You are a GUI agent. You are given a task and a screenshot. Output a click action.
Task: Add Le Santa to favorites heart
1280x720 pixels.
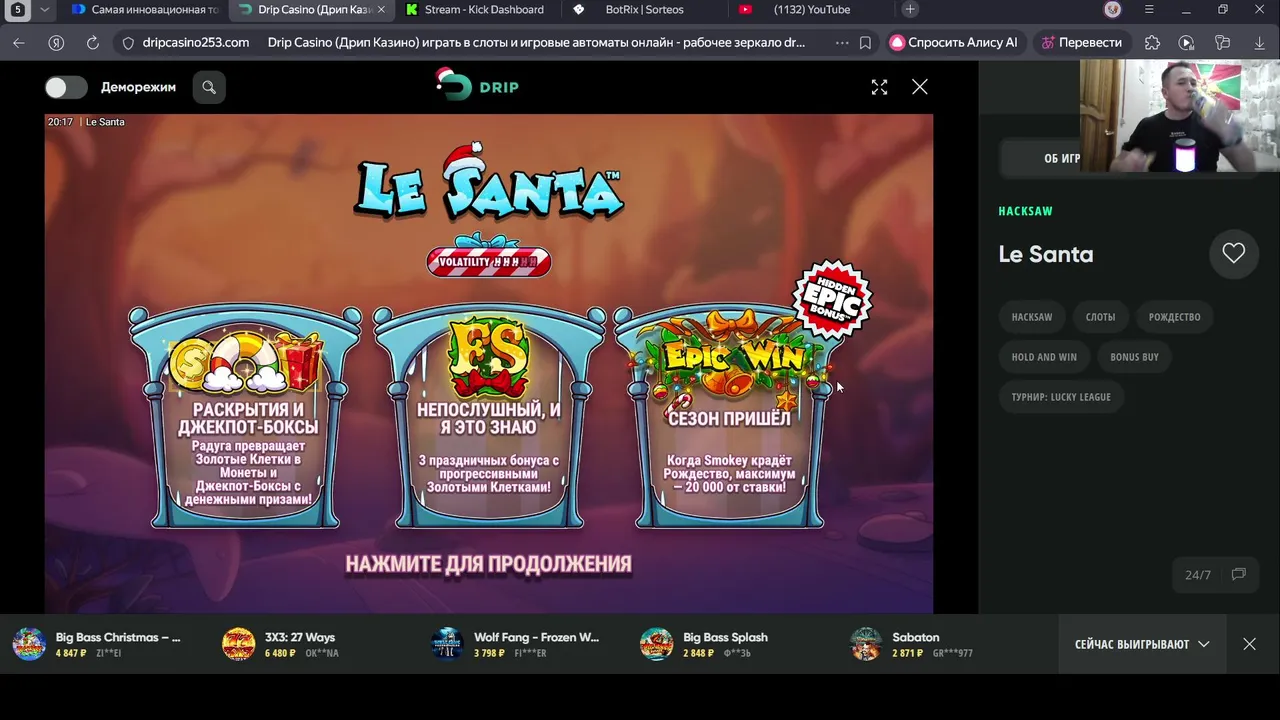1233,254
